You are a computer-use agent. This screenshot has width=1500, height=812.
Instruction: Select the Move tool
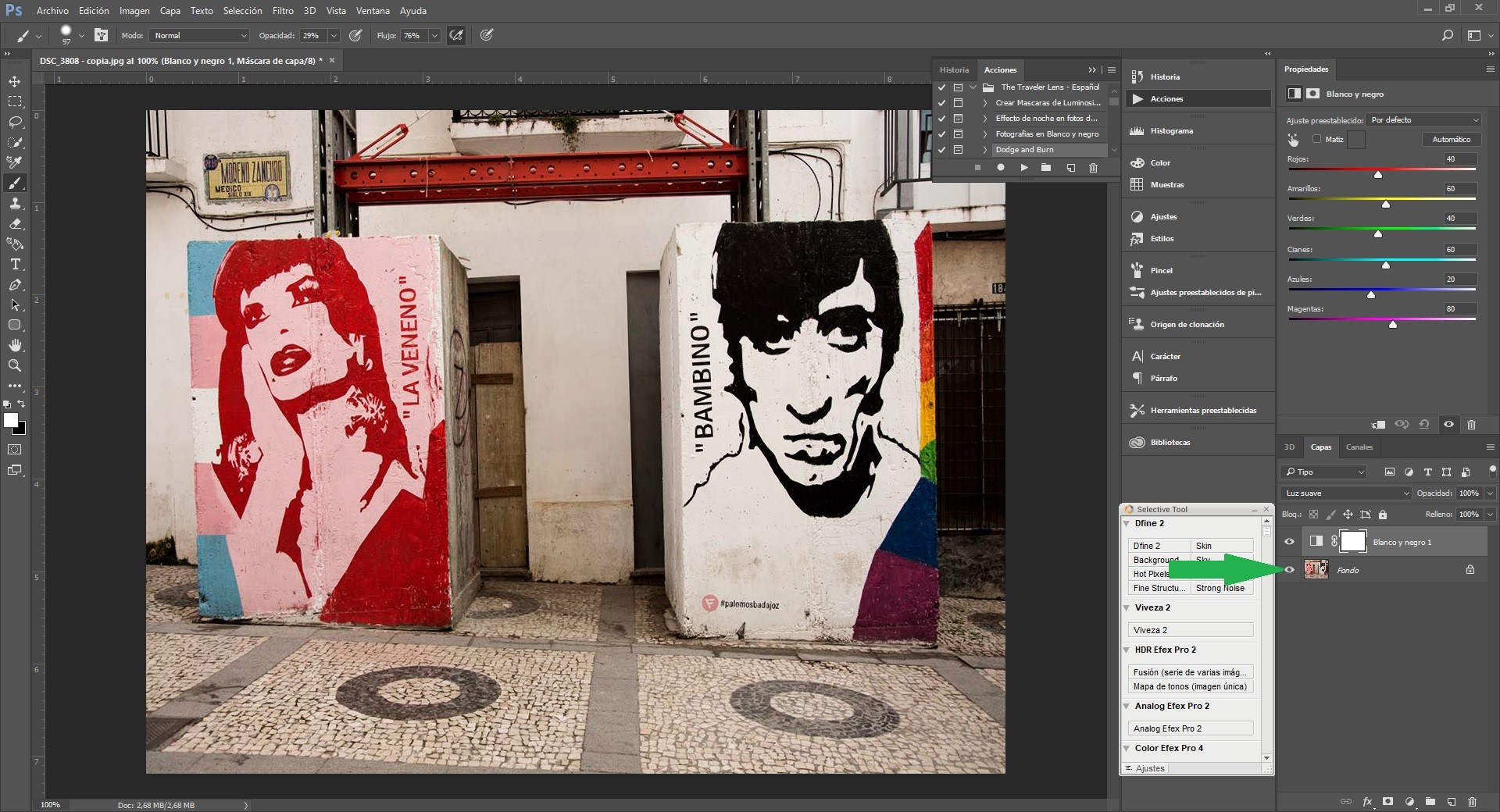point(15,81)
